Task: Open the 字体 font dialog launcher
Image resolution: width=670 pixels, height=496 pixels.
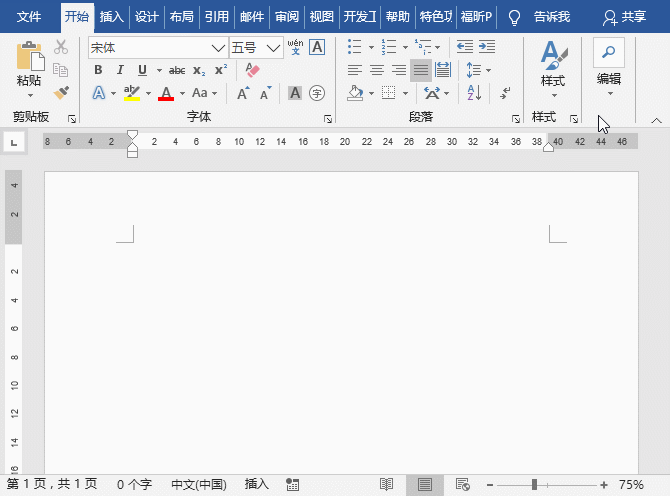Action: [328, 119]
